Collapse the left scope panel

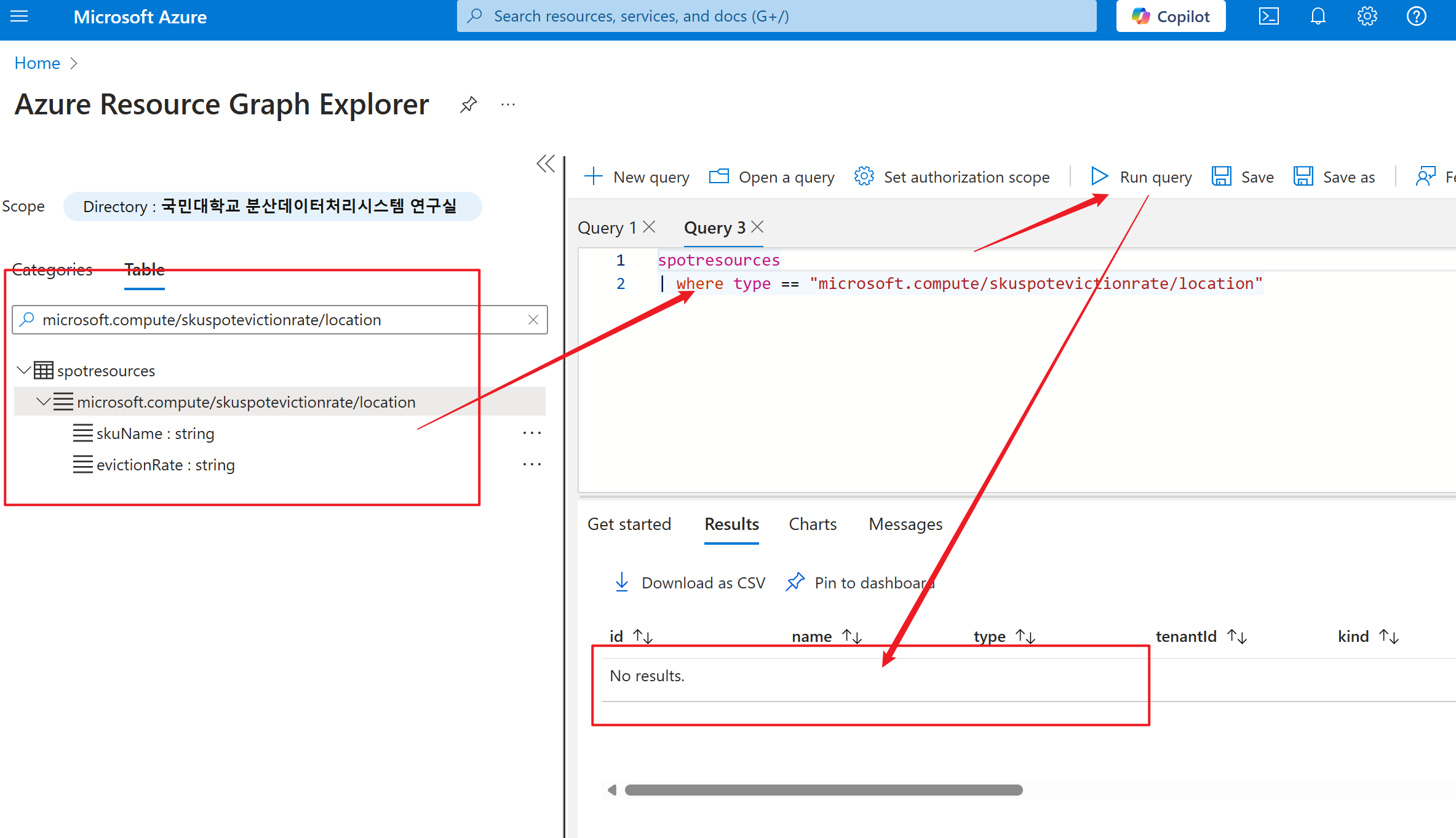coord(546,164)
